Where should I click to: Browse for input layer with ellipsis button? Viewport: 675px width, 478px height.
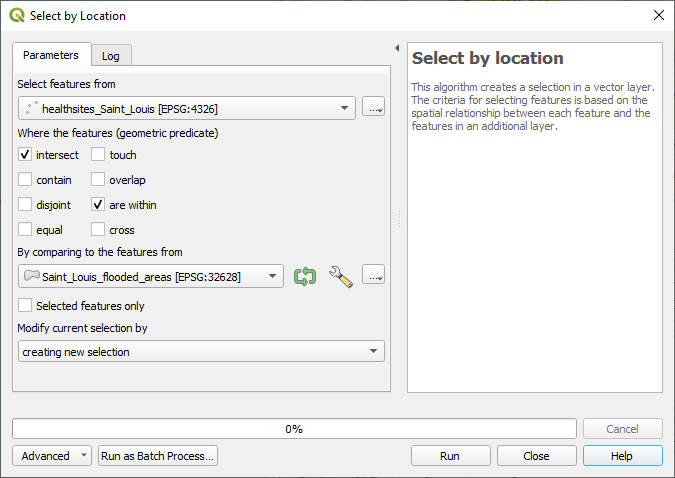pos(373,108)
